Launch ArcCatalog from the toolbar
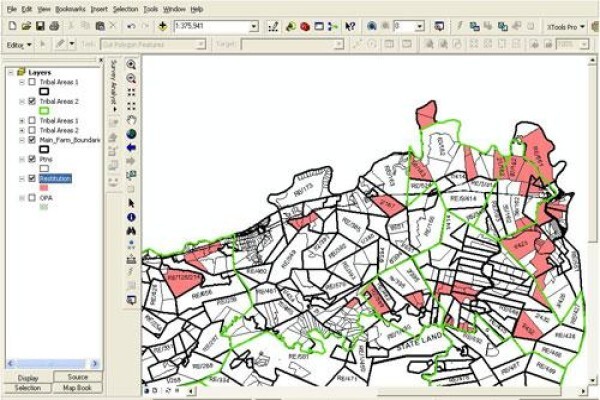 (291, 26)
